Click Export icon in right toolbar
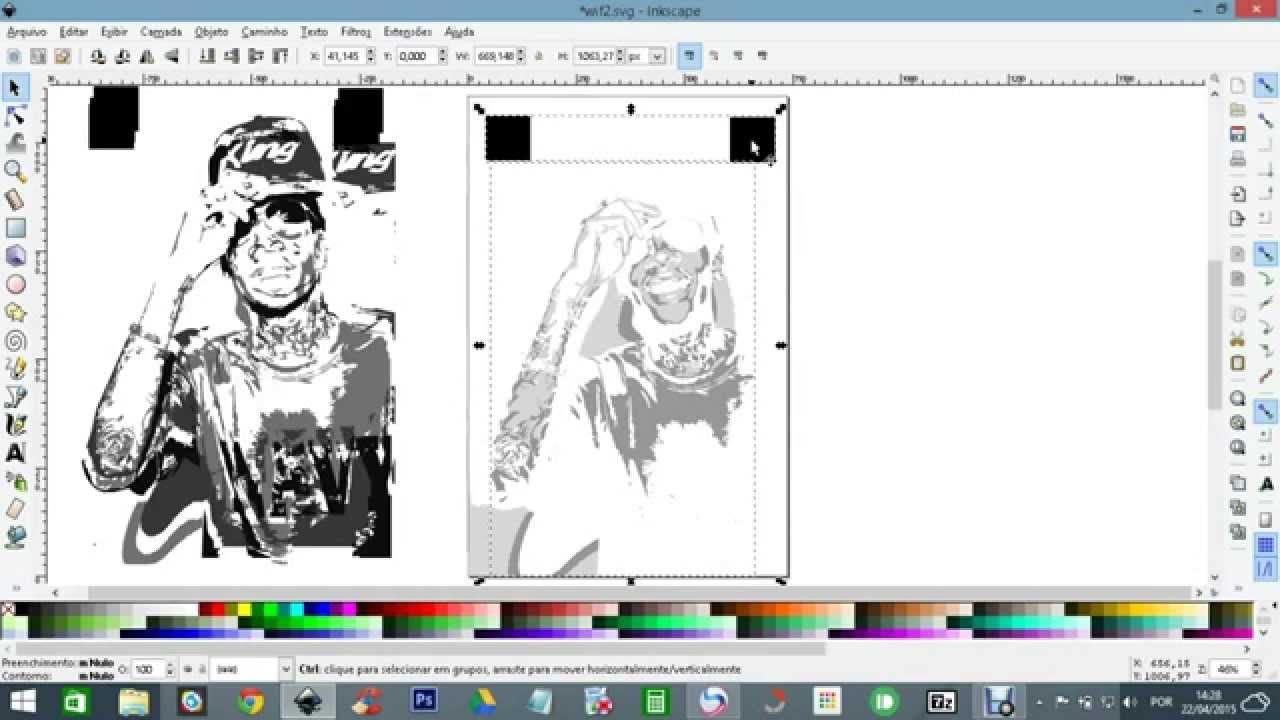Image resolution: width=1280 pixels, height=720 pixels. coord(1238,218)
